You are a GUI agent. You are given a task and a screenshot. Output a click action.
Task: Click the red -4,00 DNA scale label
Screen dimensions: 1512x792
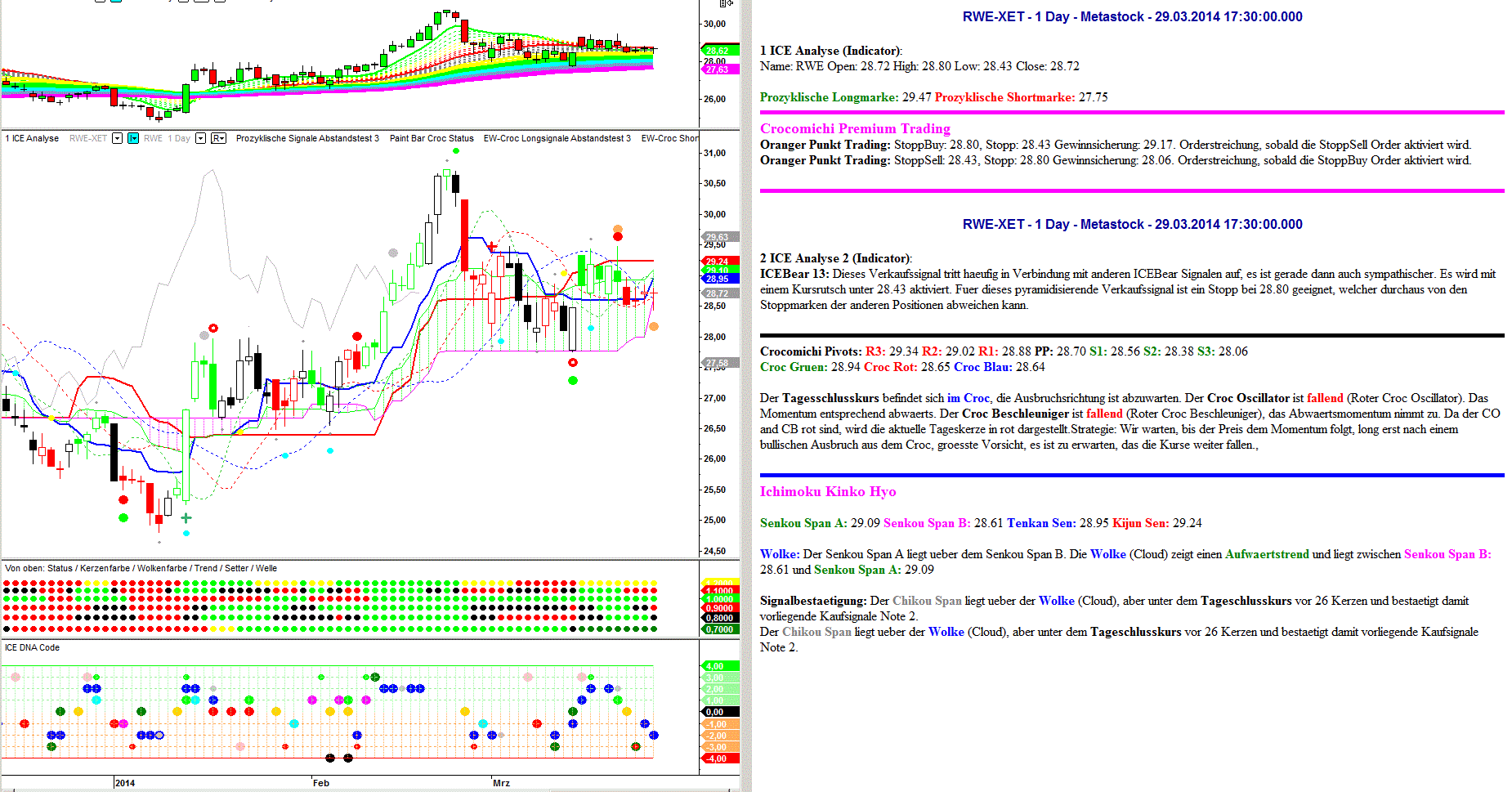click(x=716, y=758)
